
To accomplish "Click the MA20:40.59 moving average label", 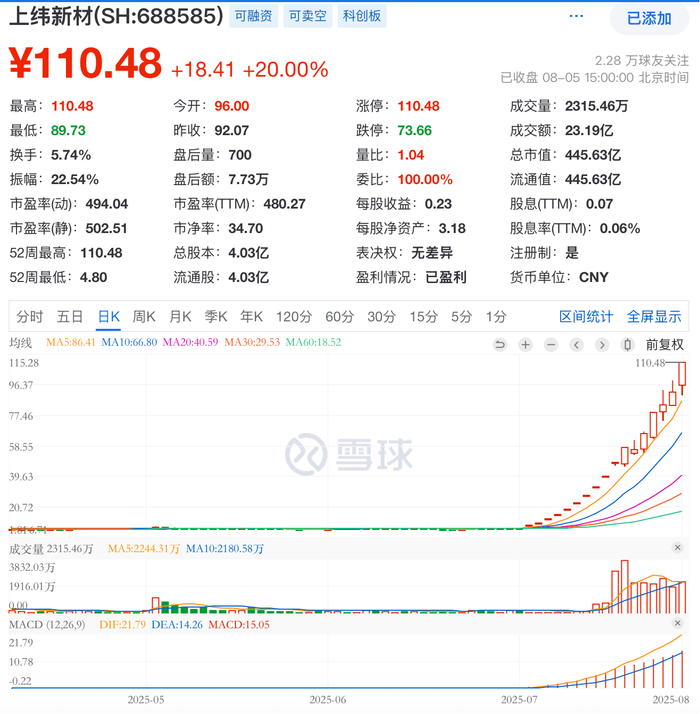I will [190, 342].
